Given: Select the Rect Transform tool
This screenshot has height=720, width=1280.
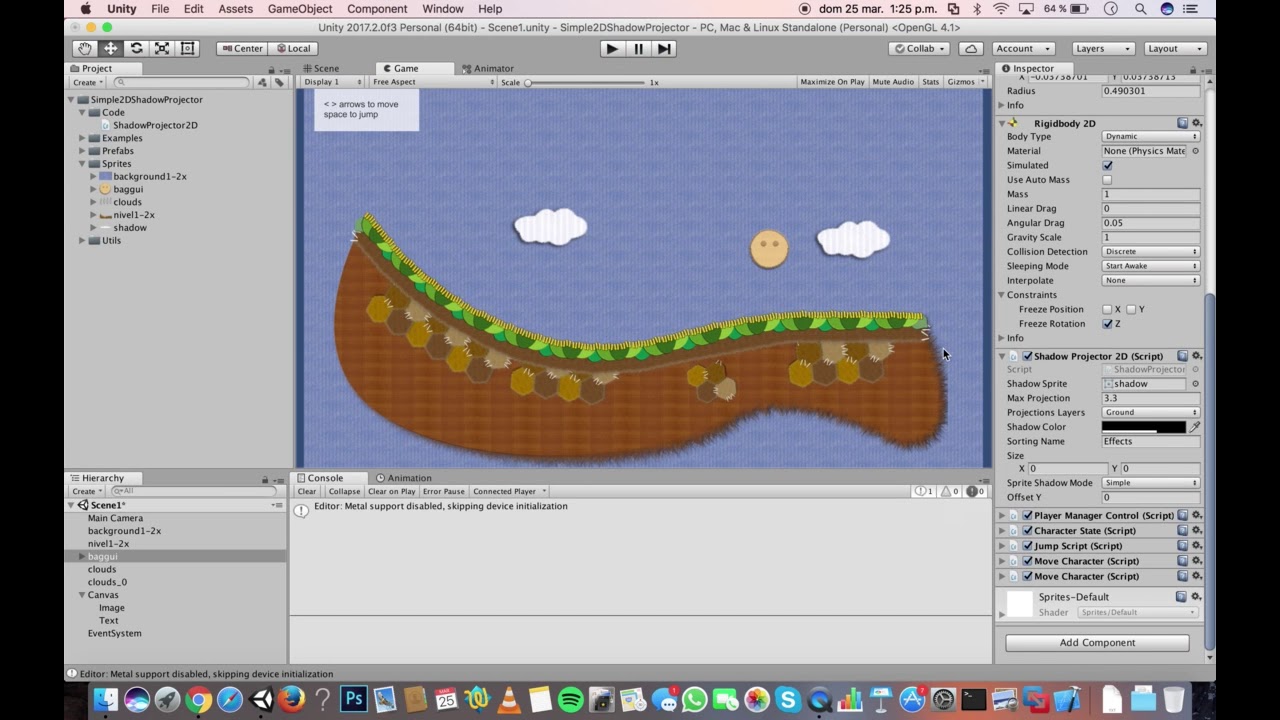Looking at the screenshot, I should [x=187, y=48].
